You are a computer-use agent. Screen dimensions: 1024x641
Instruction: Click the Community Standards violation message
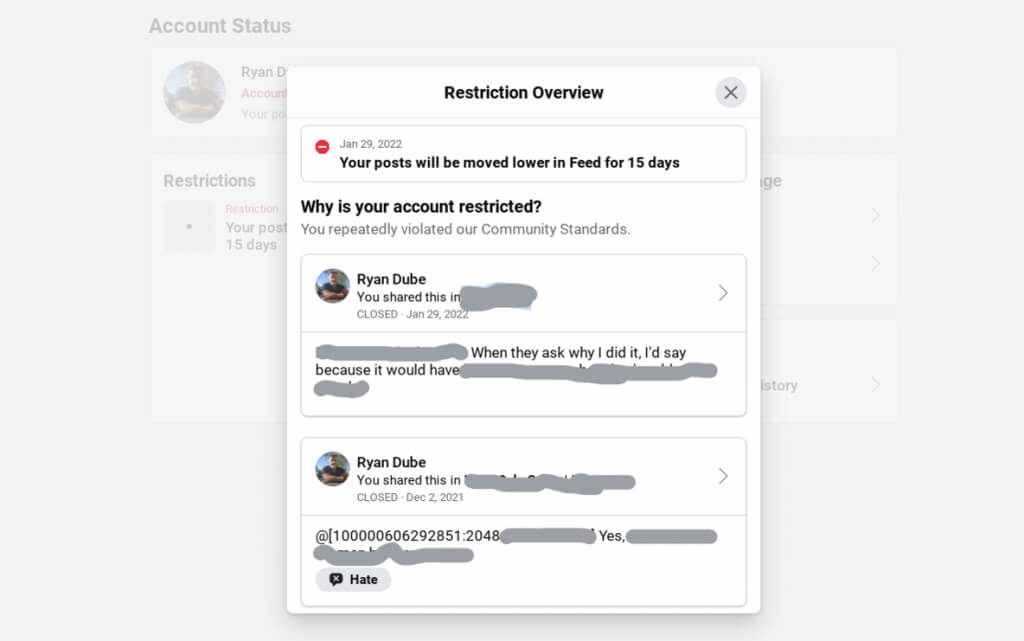point(465,229)
